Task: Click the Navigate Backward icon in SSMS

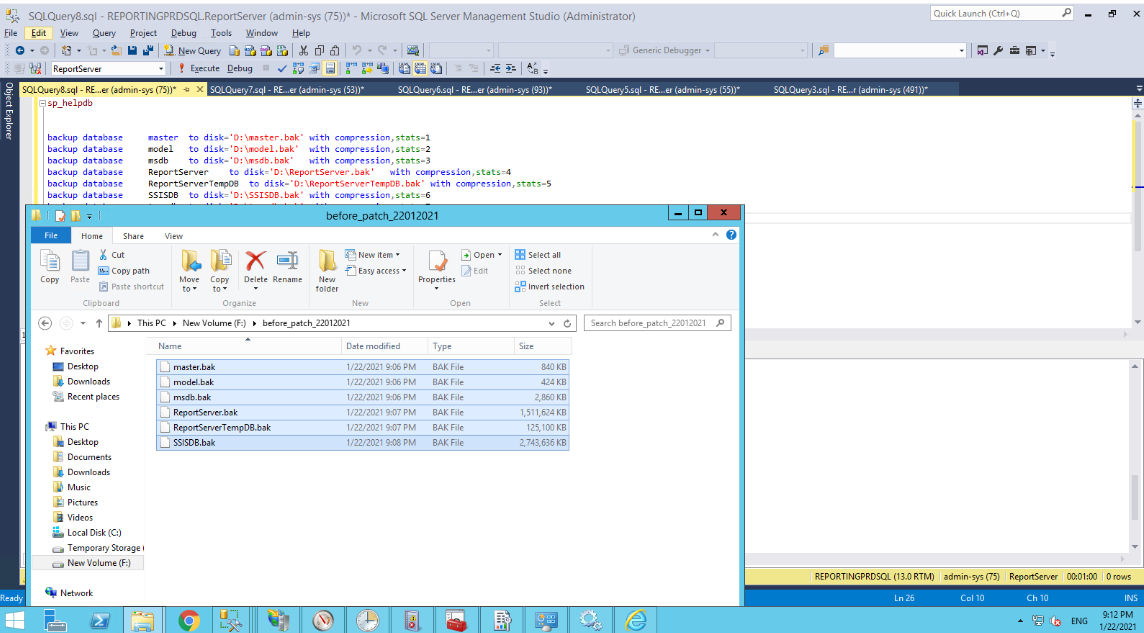Action: [20, 51]
